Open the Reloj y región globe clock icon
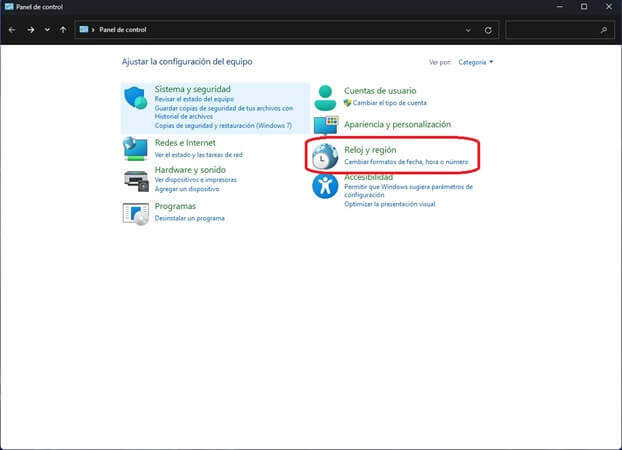 [x=325, y=156]
